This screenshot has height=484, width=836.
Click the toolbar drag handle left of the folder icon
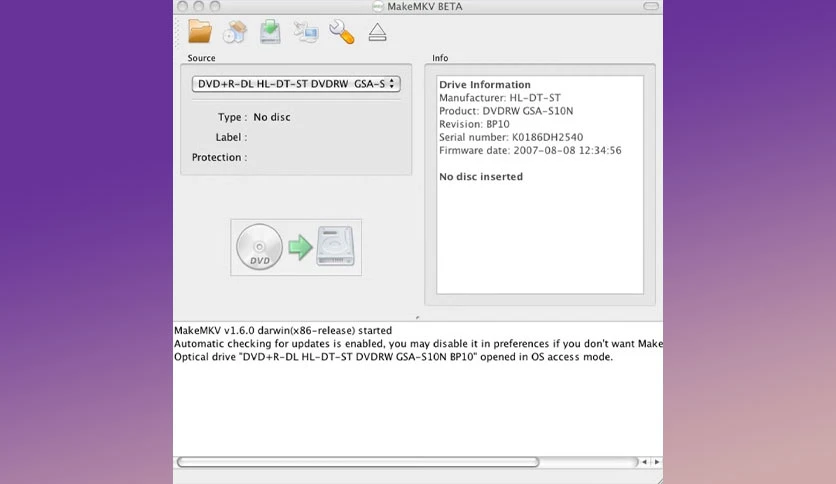tap(178, 31)
